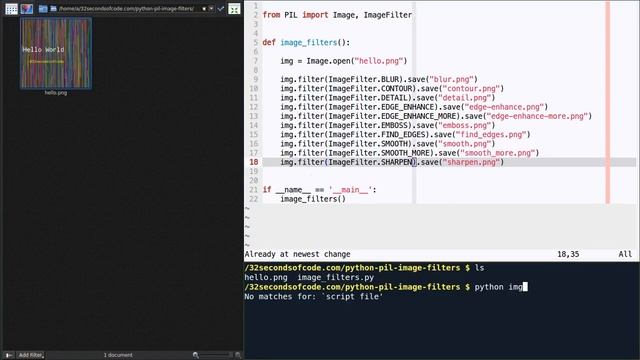Select the hello.png thumbnail
The height and width of the screenshot is (360, 640).
coord(56,53)
